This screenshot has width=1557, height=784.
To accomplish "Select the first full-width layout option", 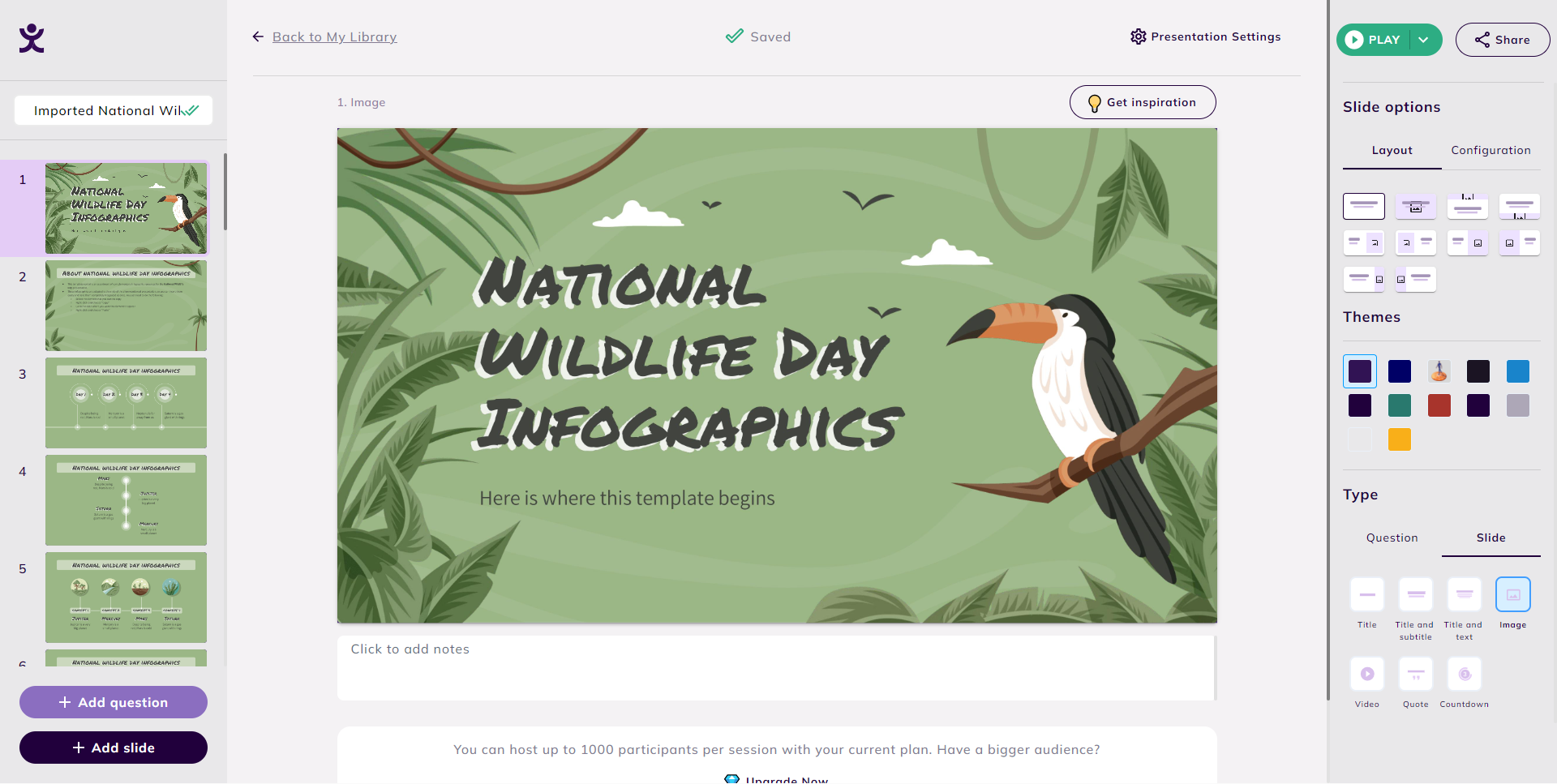I will 1364,206.
